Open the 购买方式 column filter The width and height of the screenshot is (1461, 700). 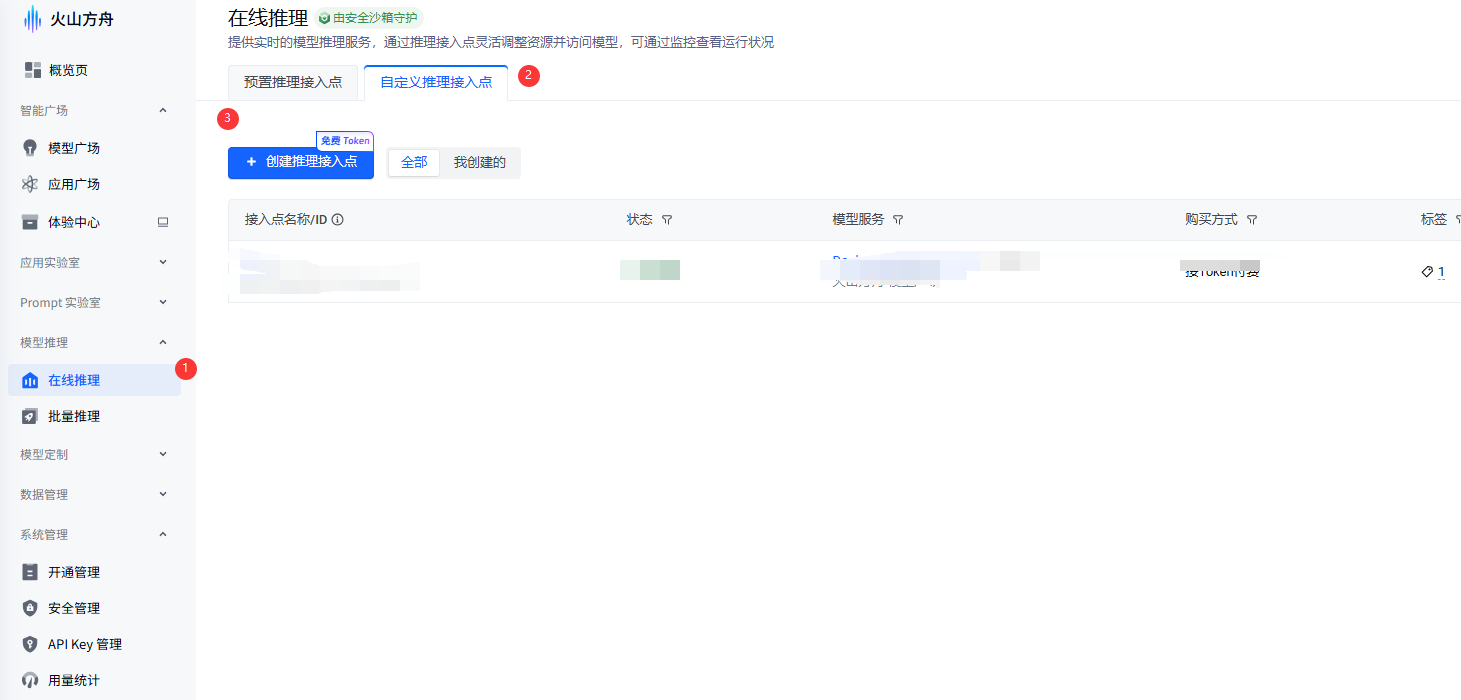pyautogui.click(x=1252, y=220)
